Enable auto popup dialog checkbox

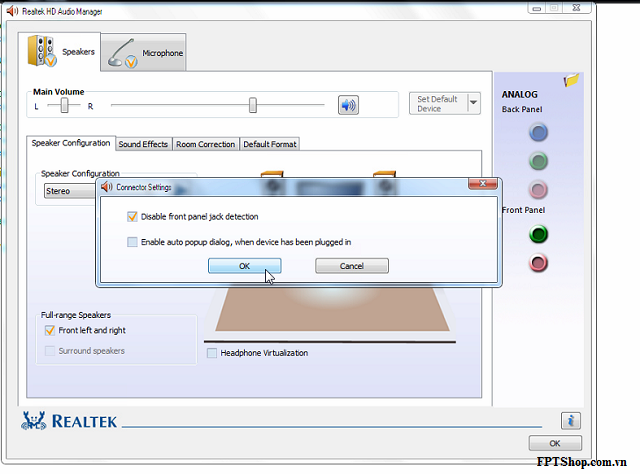[132, 242]
